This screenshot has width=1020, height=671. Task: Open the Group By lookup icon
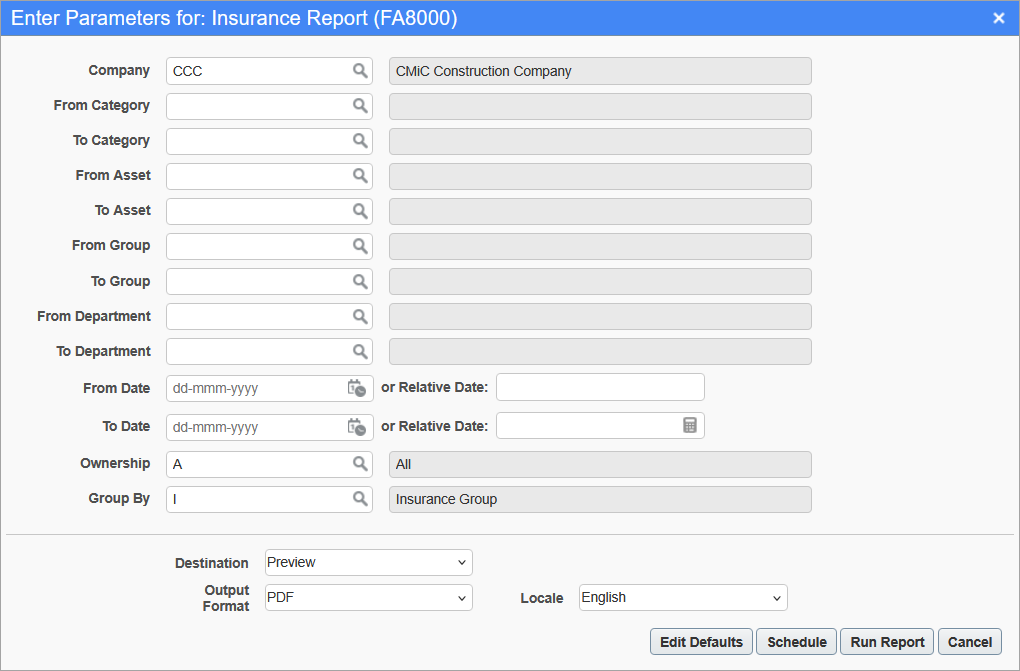coord(359,499)
